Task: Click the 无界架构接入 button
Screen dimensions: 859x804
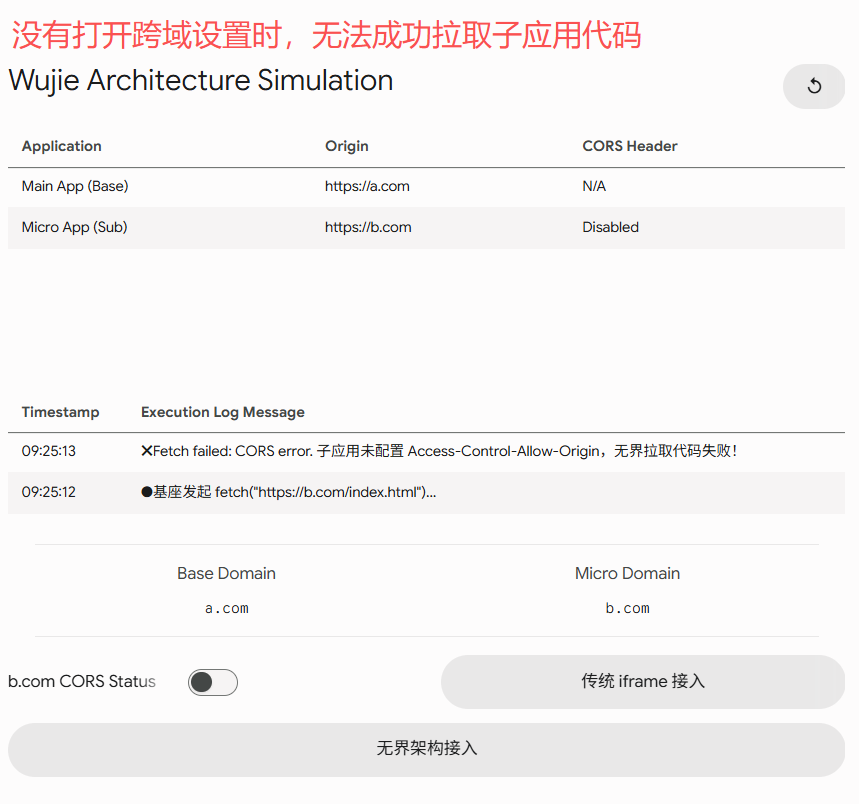Action: click(x=426, y=749)
